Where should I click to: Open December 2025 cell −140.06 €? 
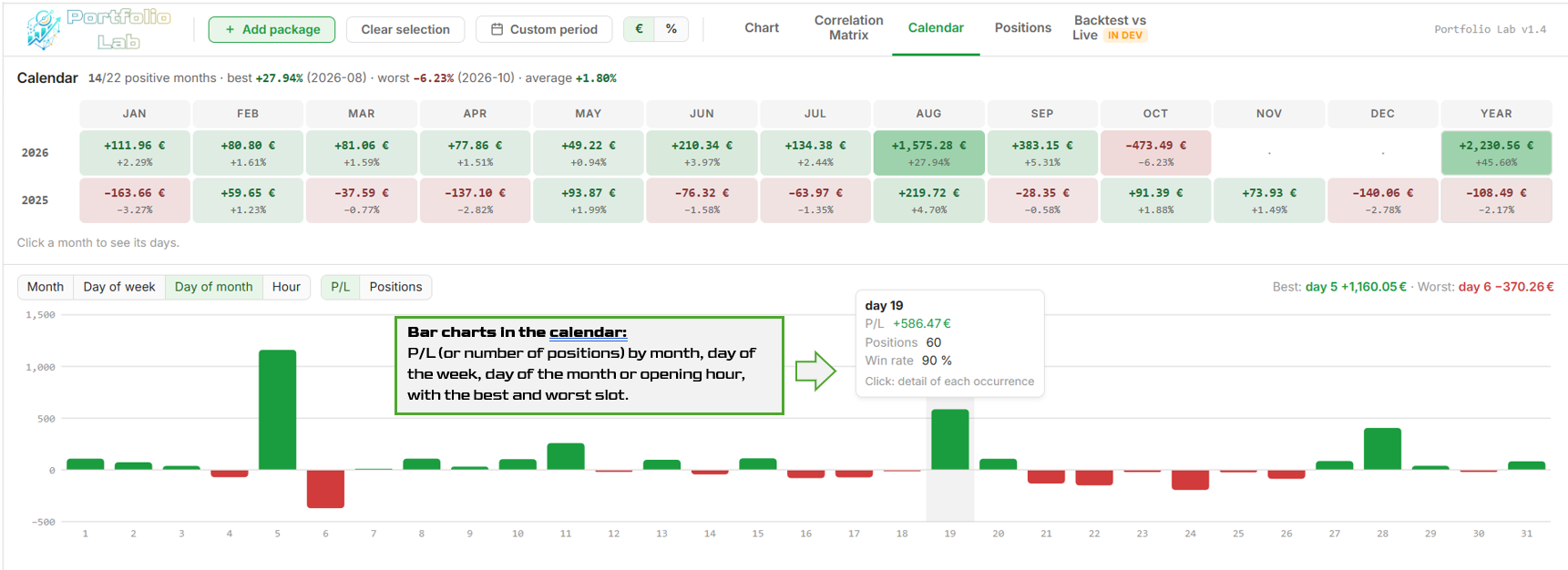1382,200
